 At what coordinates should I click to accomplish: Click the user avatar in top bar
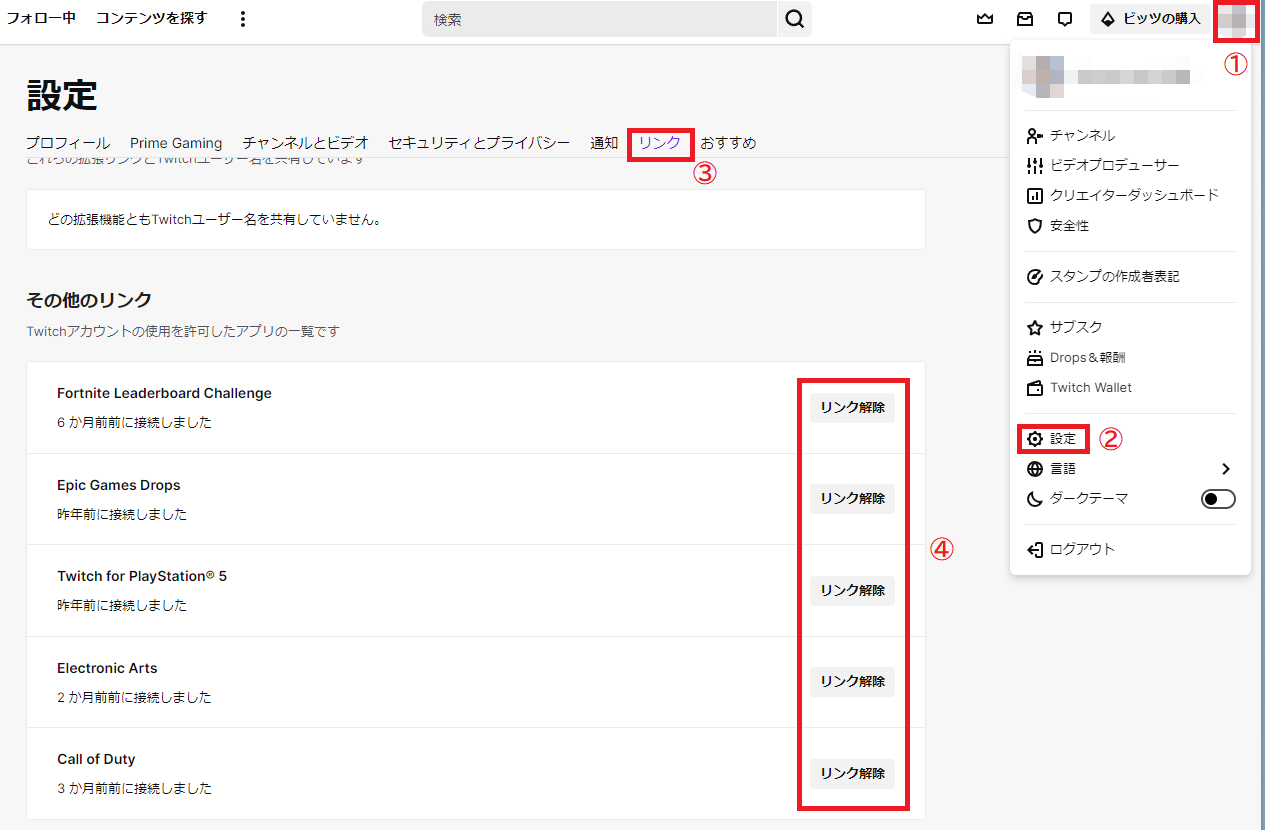(x=1235, y=19)
